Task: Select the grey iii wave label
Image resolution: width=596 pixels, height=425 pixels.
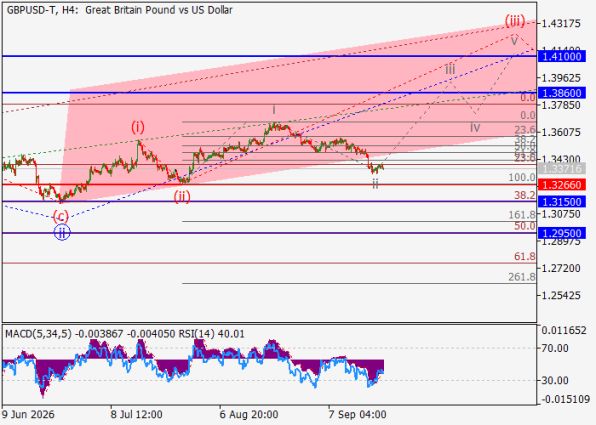Action: (450, 70)
